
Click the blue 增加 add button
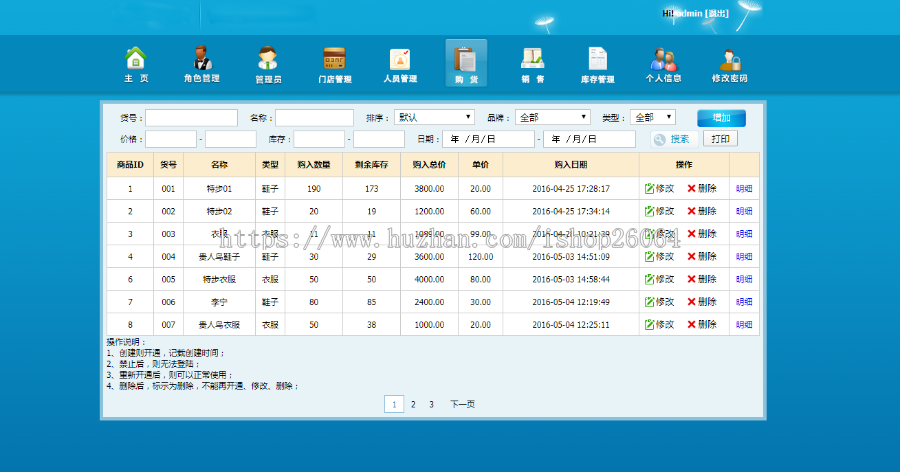[721, 118]
